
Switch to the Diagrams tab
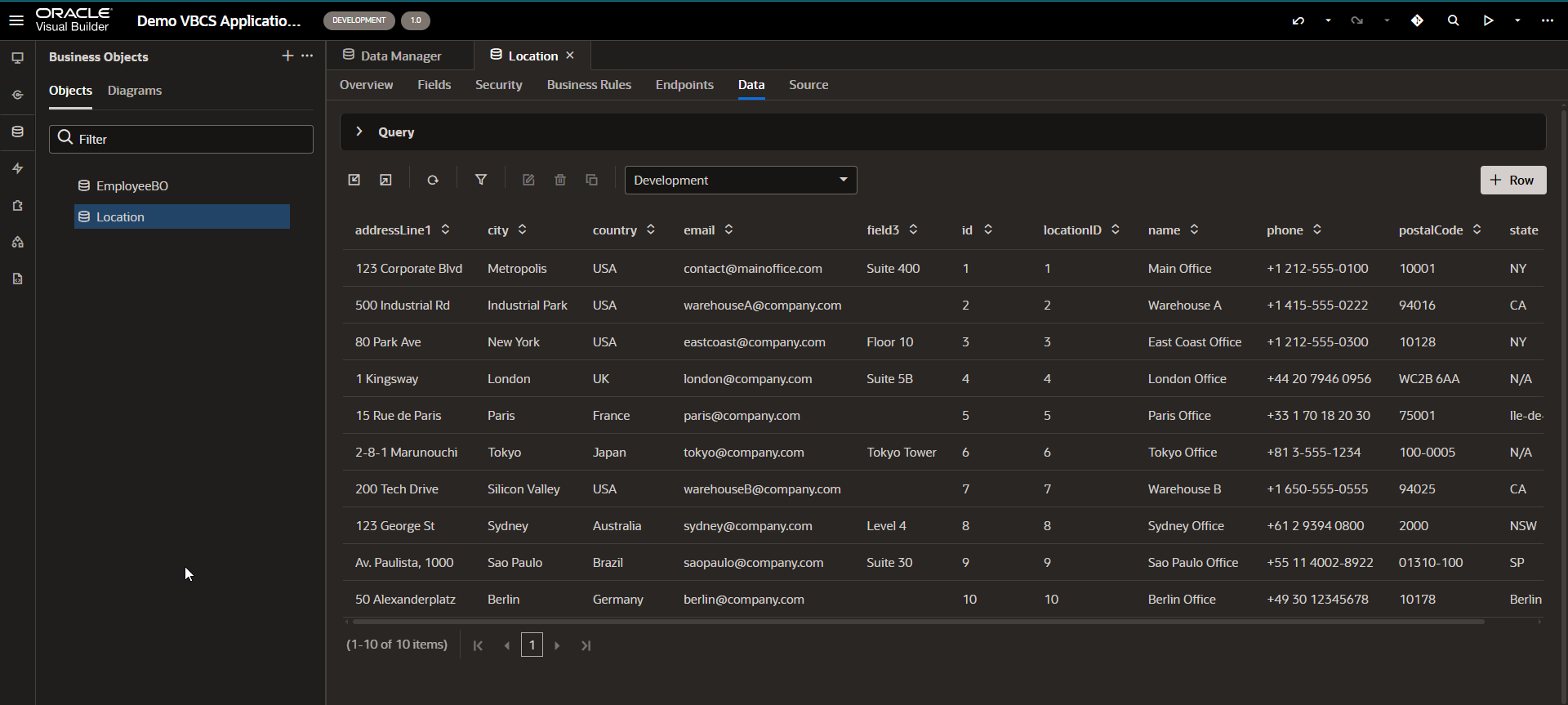coord(135,91)
